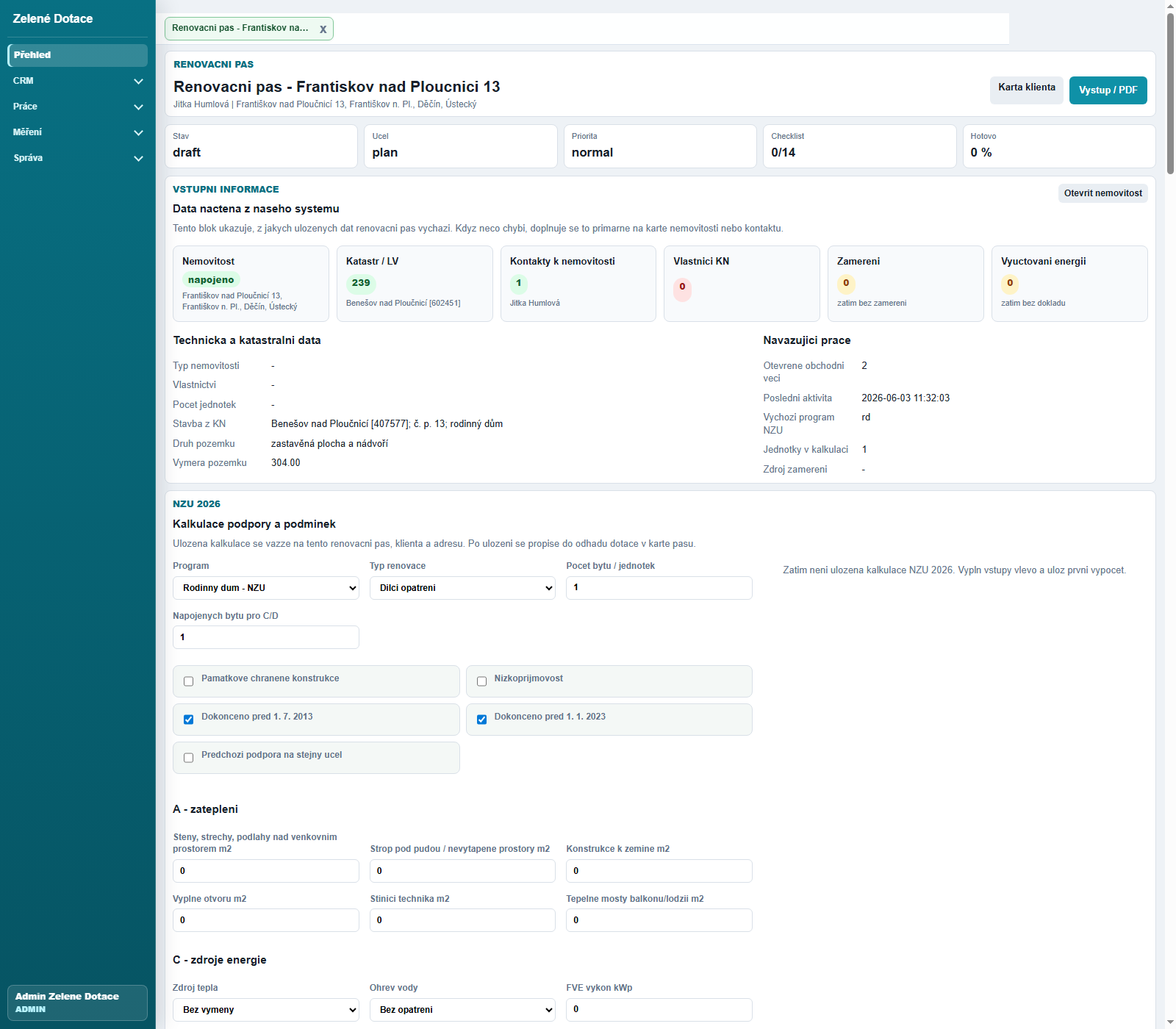Click Stavba z KN value Benešov nad Ploučnicí

pos(387,424)
